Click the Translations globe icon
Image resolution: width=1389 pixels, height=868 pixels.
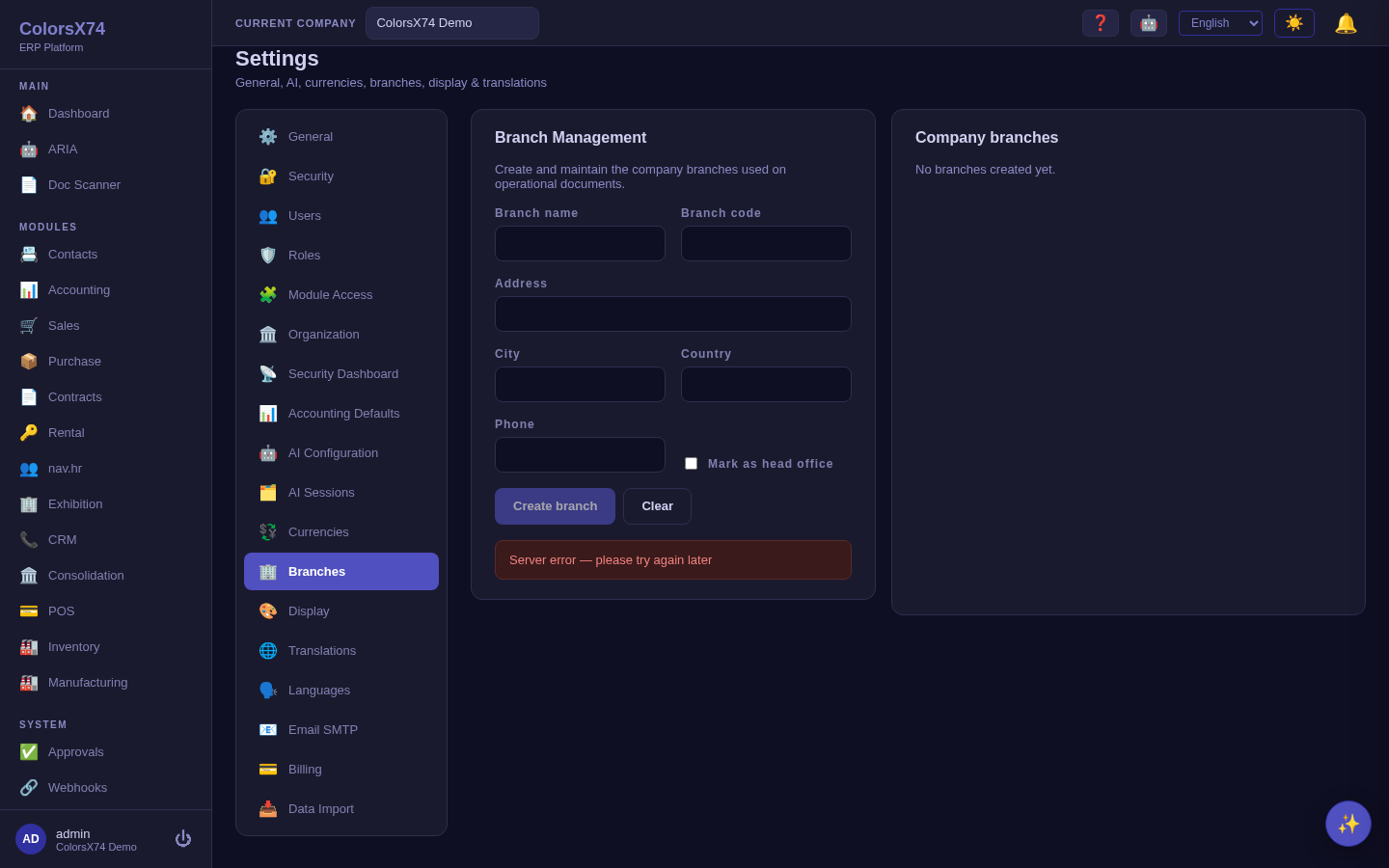[268, 651]
